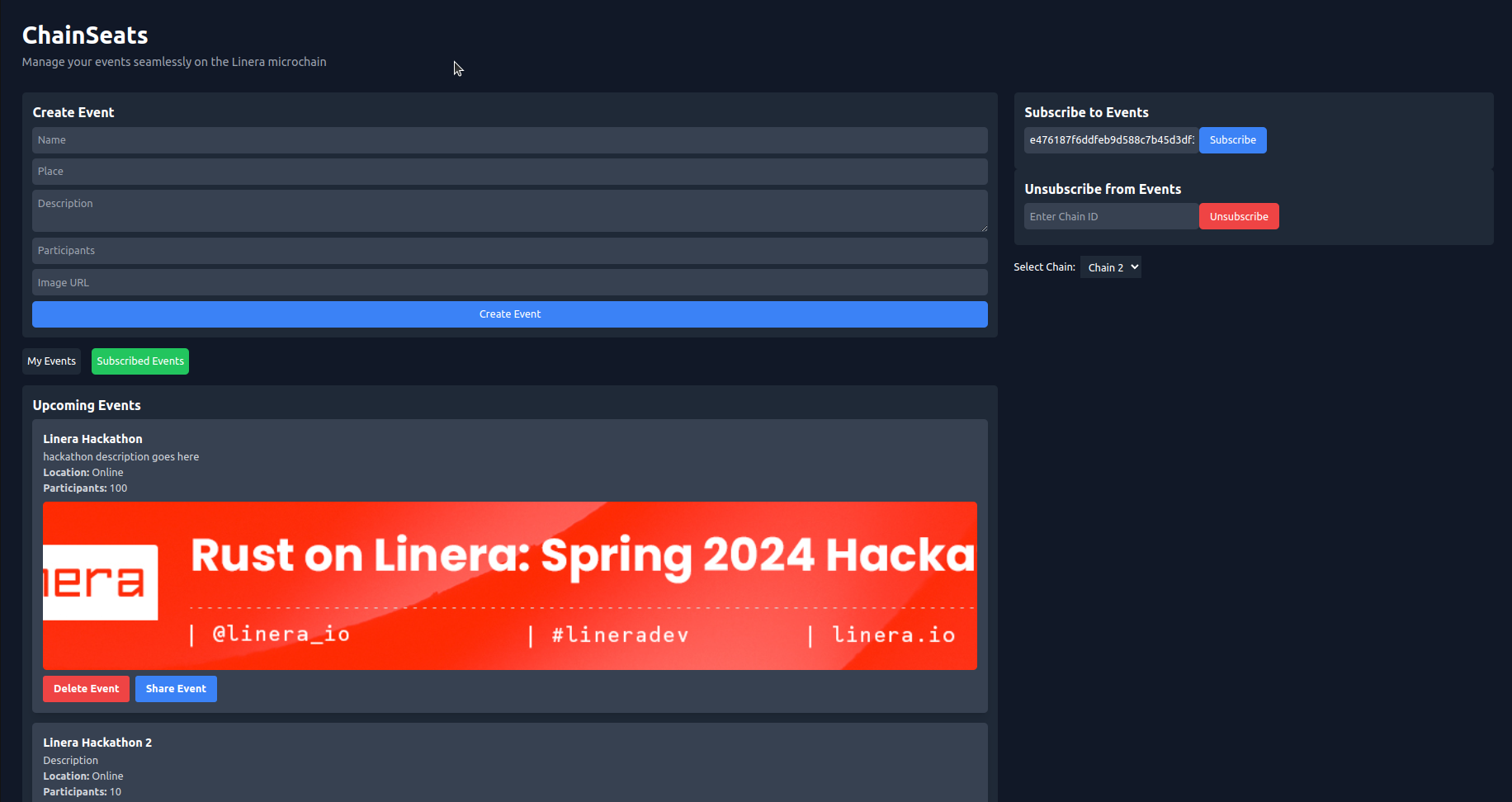Screen dimensions: 1512x802
Task: Click Linera Hackathon's 'Location: Online' text
Action: click(83, 473)
